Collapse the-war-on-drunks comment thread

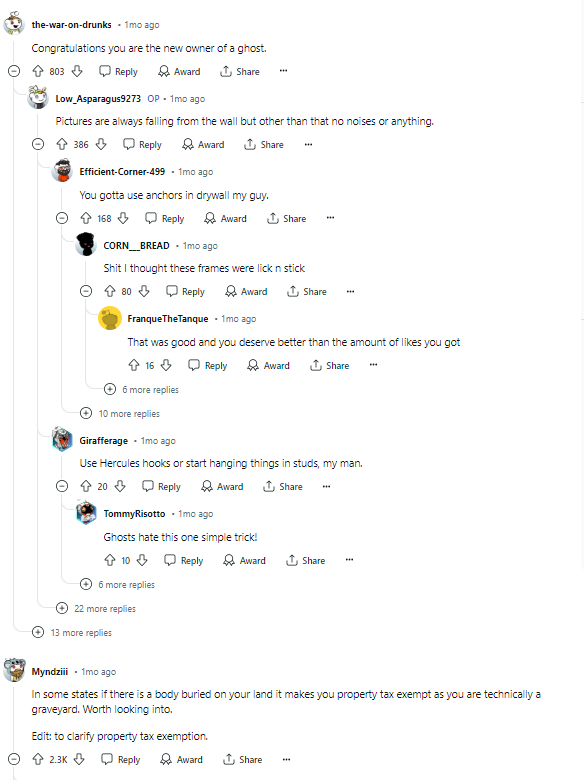click(x=14, y=71)
